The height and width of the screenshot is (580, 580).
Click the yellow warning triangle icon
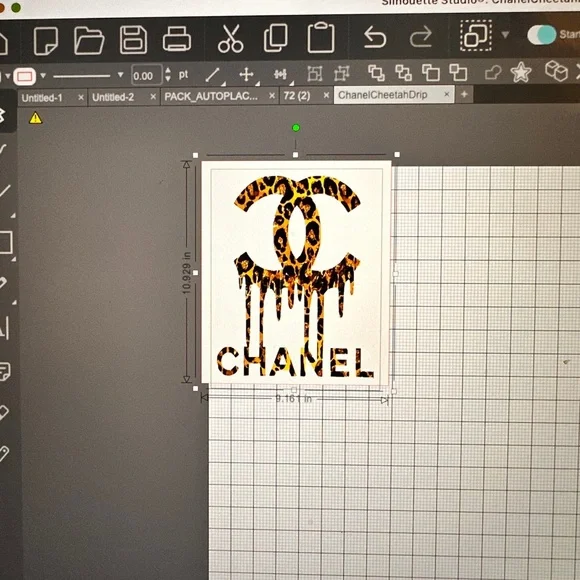pos(36,118)
